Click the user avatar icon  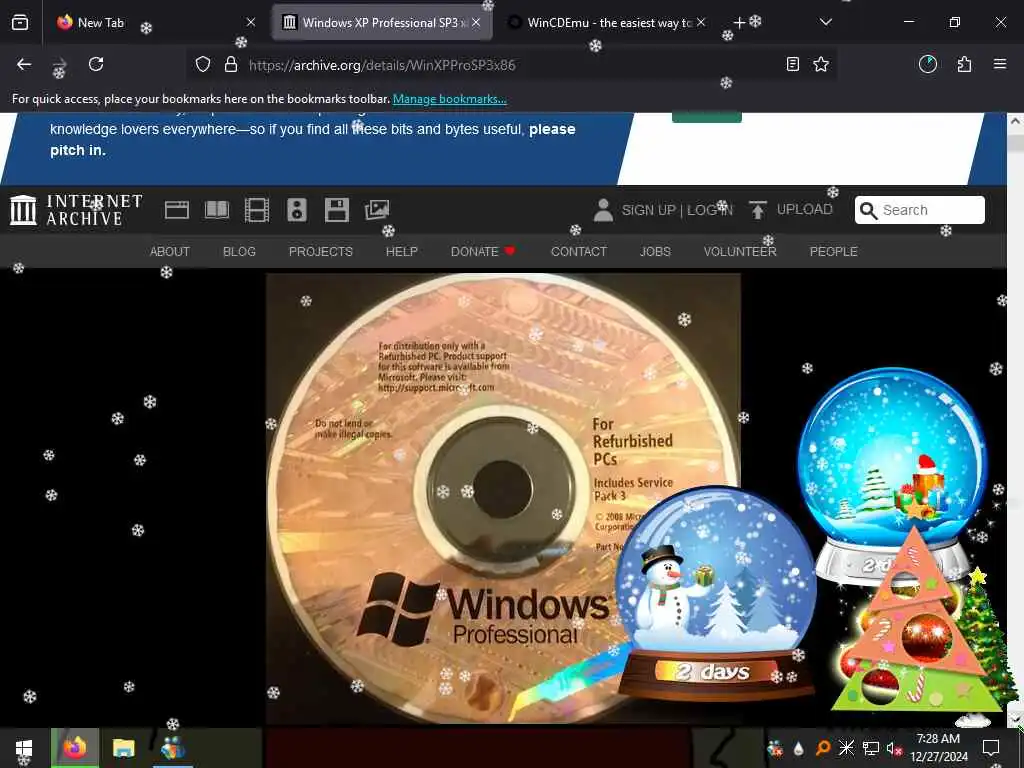tap(603, 210)
